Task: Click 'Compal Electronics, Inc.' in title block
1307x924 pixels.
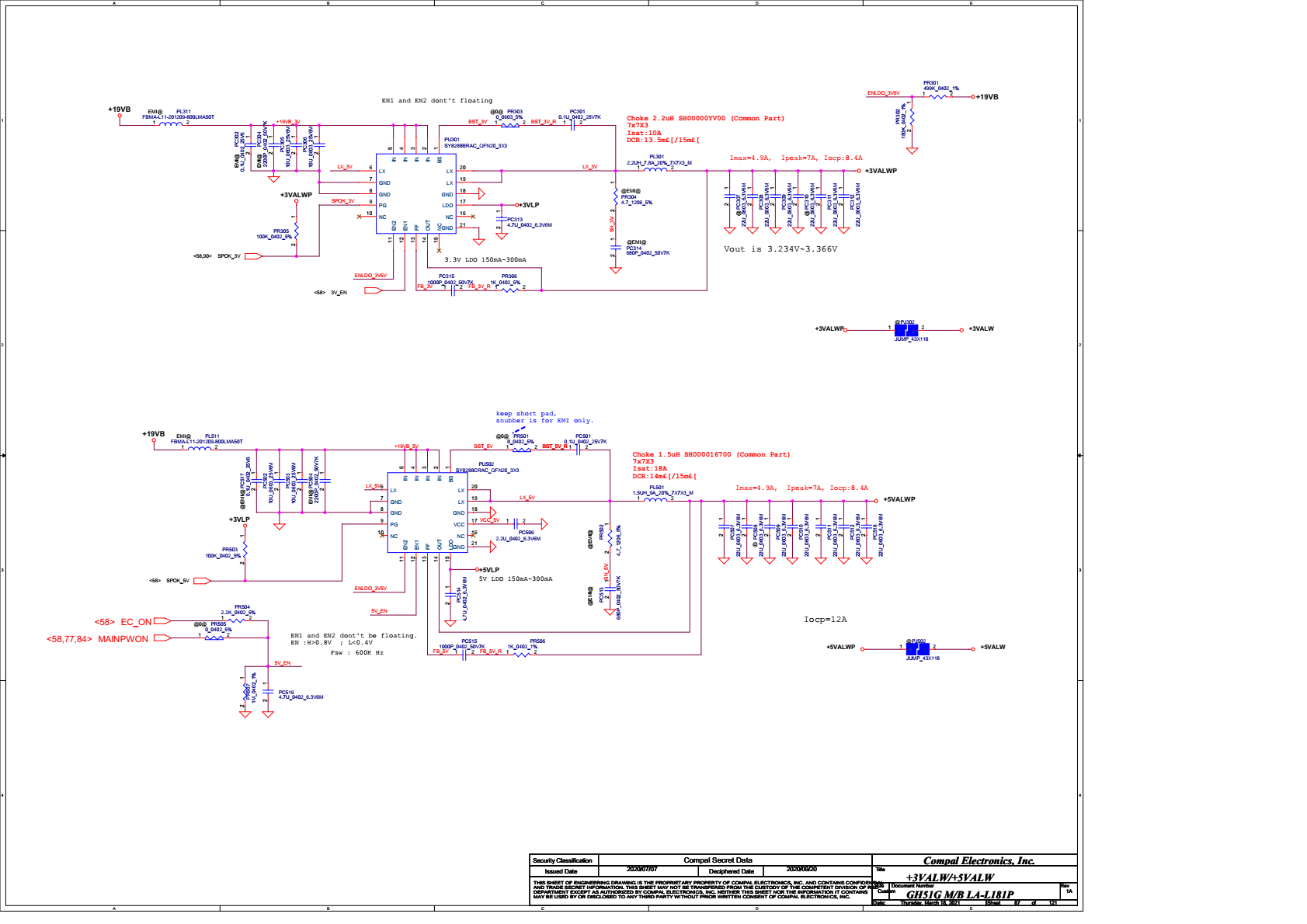Action: click(x=979, y=861)
